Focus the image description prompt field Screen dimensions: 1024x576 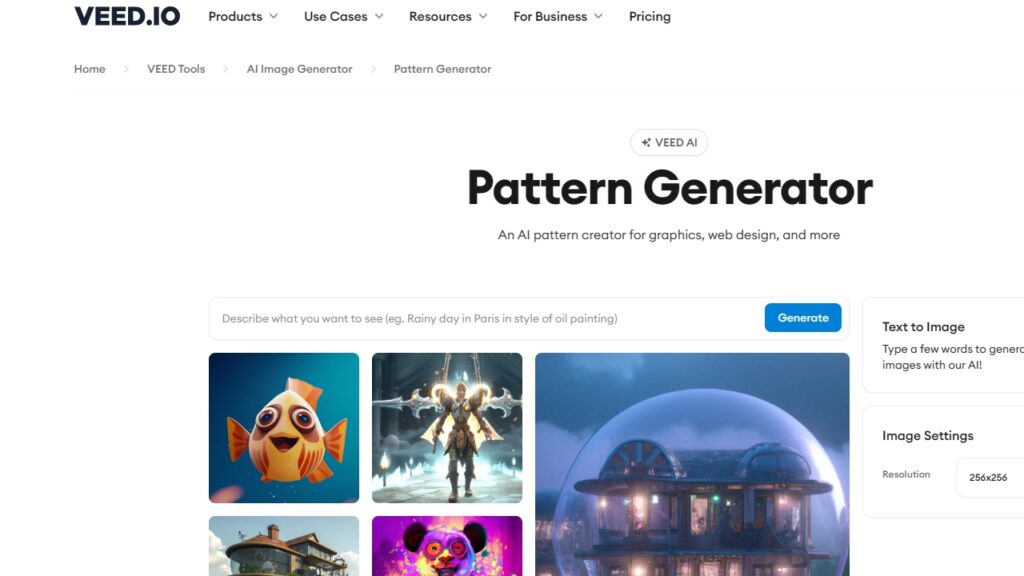pos(487,319)
